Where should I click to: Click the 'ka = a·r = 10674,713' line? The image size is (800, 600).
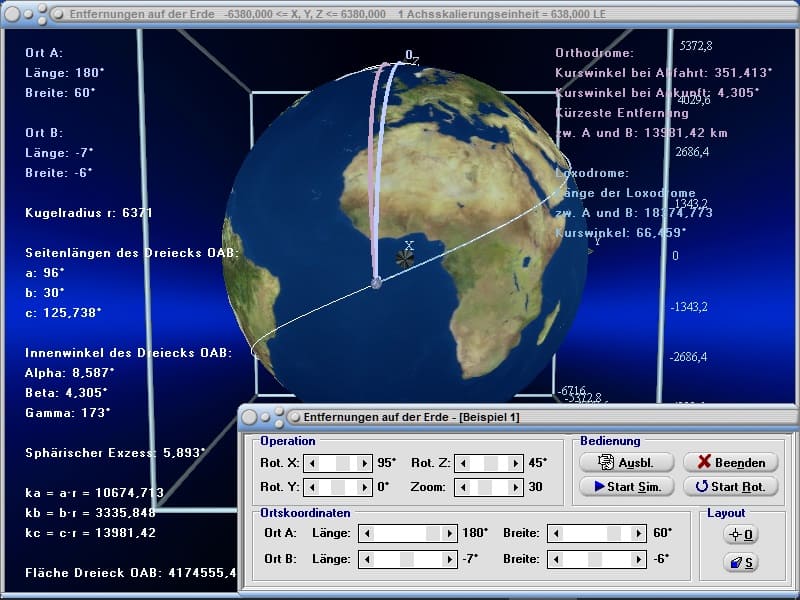pyautogui.click(x=94, y=493)
